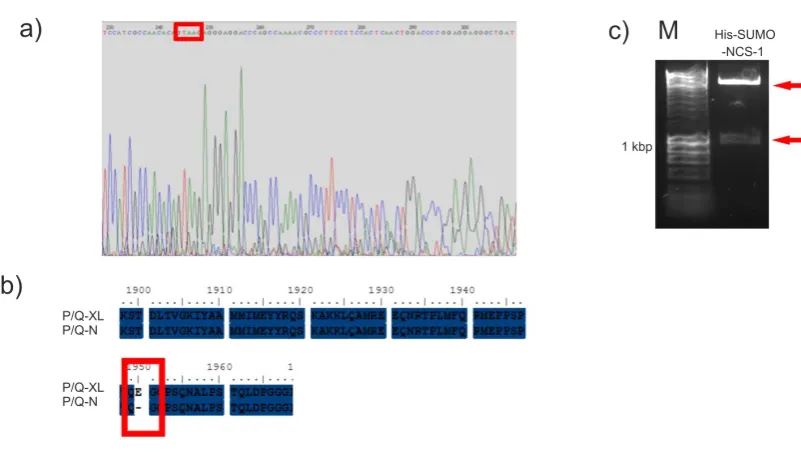Screen dimensions: 801x464
Task: Click the "KST" segment in the P/Q-XL row
Action: [x=131, y=315]
